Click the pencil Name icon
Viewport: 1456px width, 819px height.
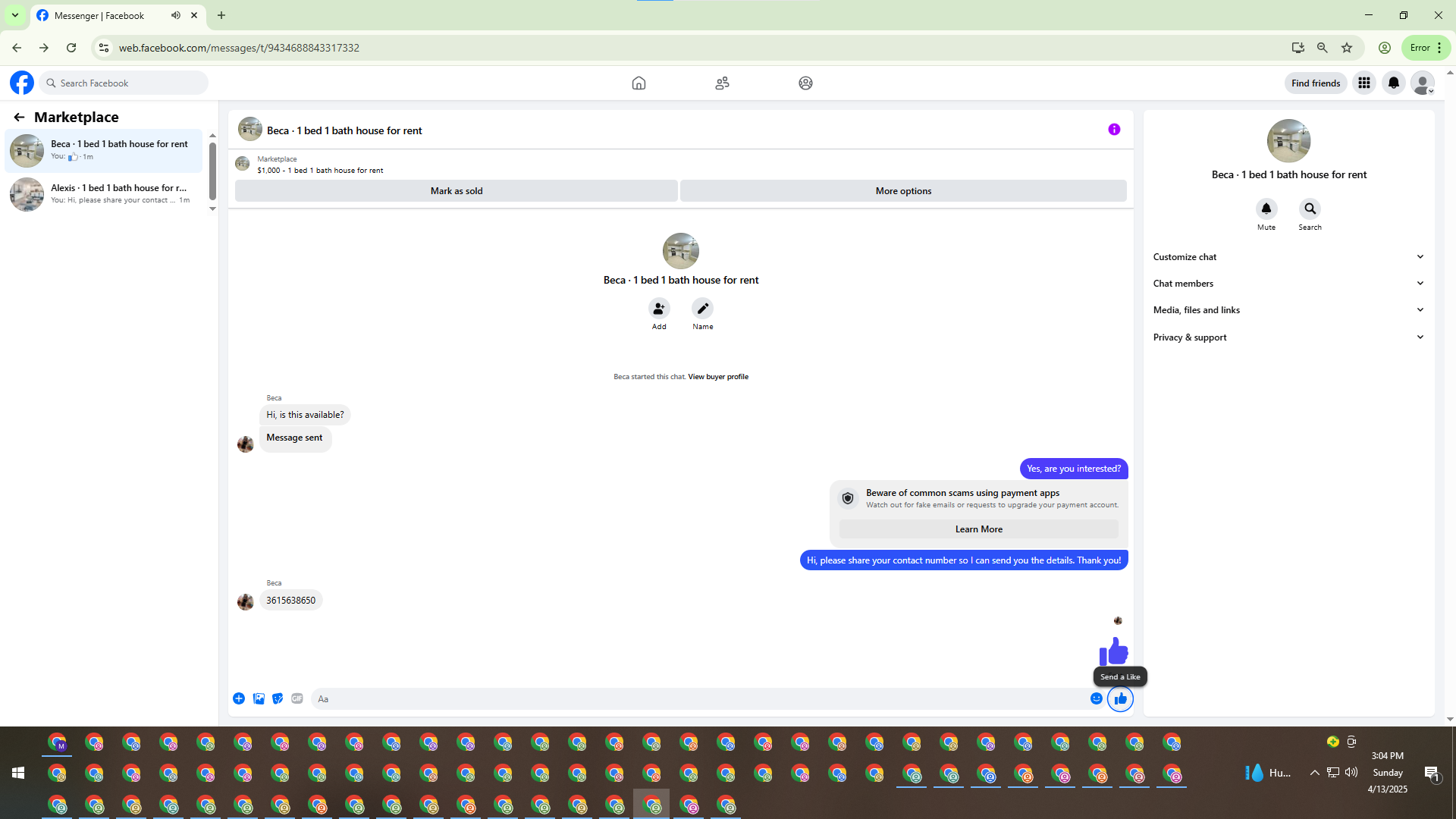[702, 309]
